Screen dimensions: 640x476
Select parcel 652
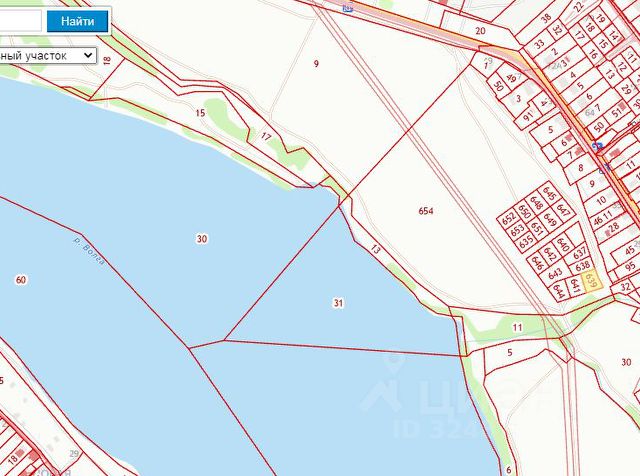(509, 219)
